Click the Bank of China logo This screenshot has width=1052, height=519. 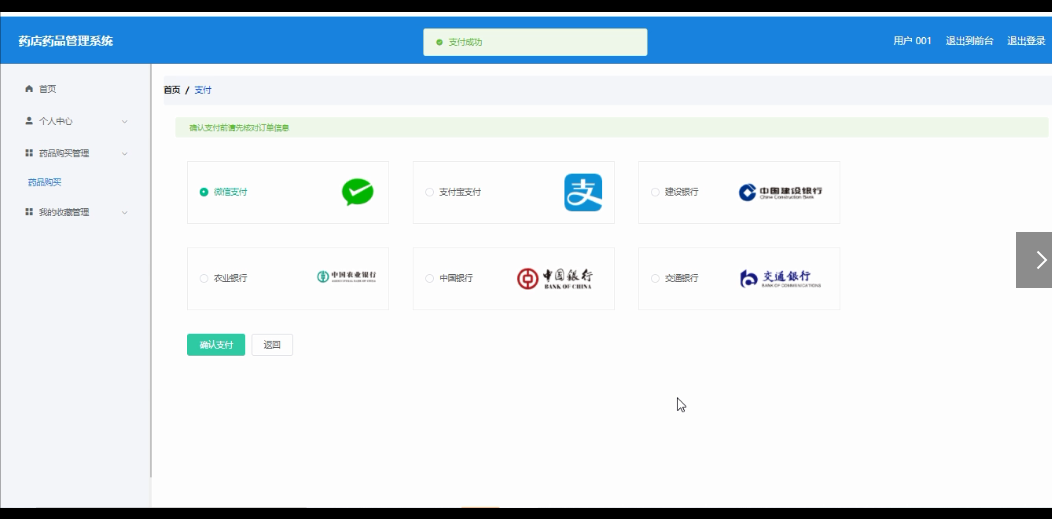555,278
